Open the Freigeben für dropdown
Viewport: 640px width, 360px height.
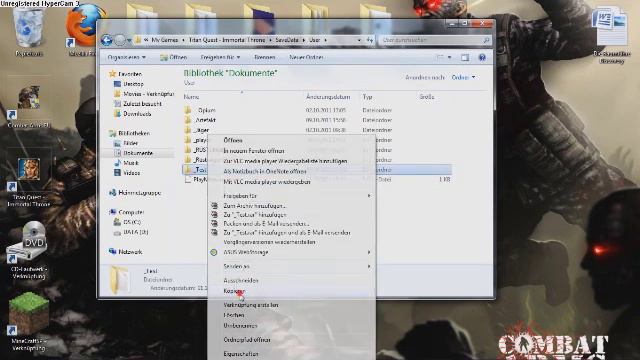220,58
